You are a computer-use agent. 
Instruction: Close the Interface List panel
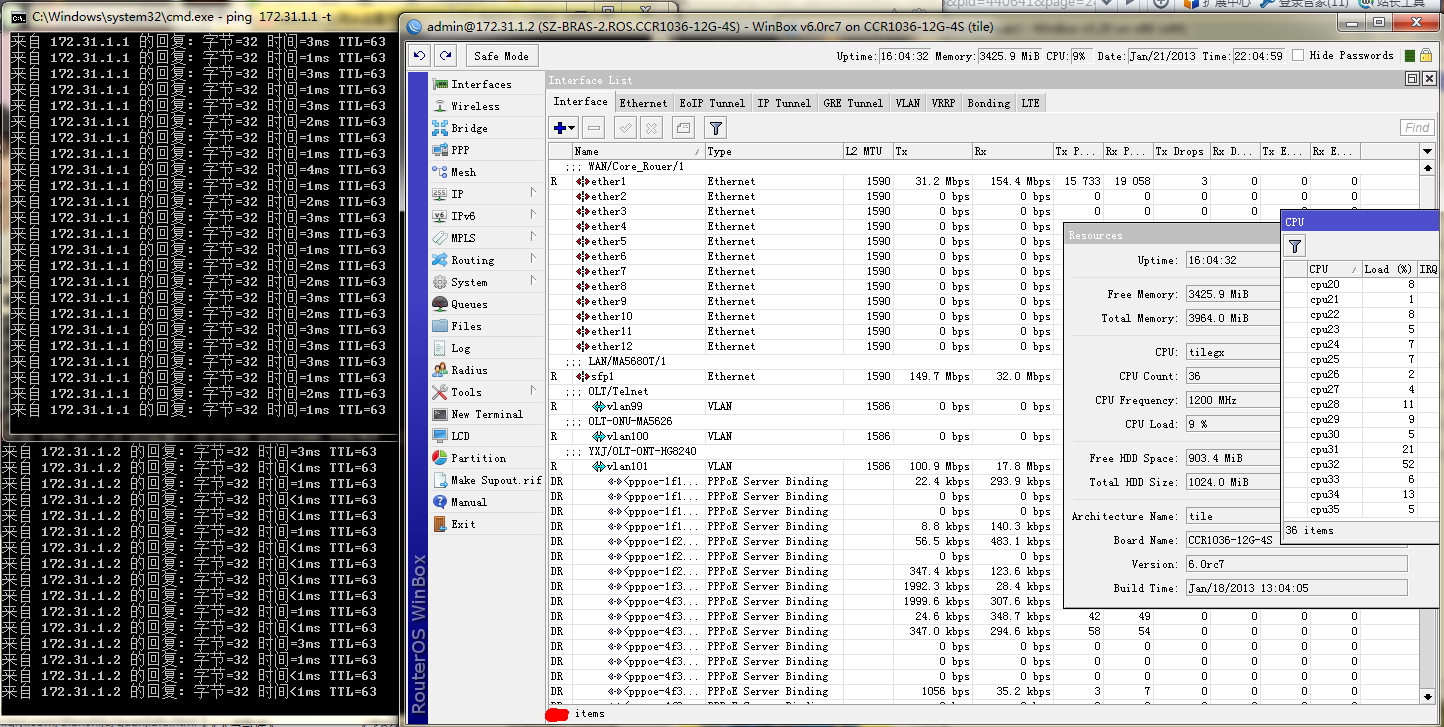click(x=1428, y=79)
